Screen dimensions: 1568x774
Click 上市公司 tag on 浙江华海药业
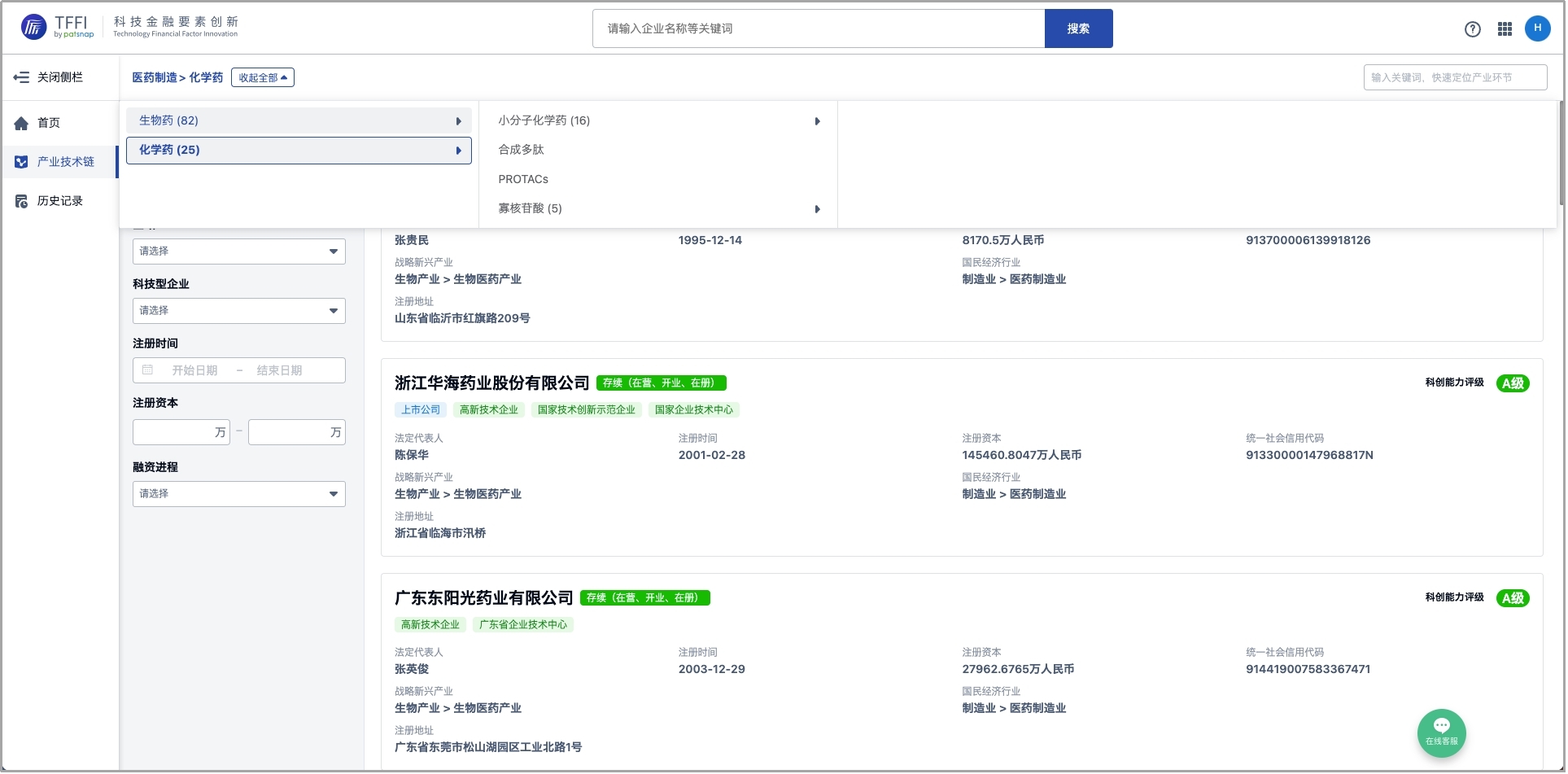pos(421,410)
